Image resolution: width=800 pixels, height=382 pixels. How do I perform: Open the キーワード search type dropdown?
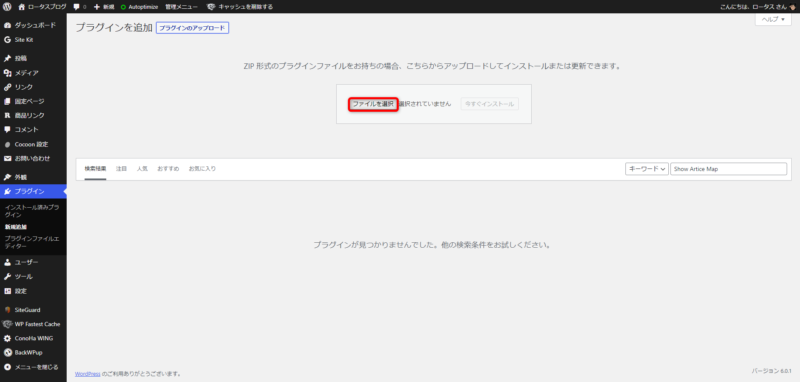646,169
